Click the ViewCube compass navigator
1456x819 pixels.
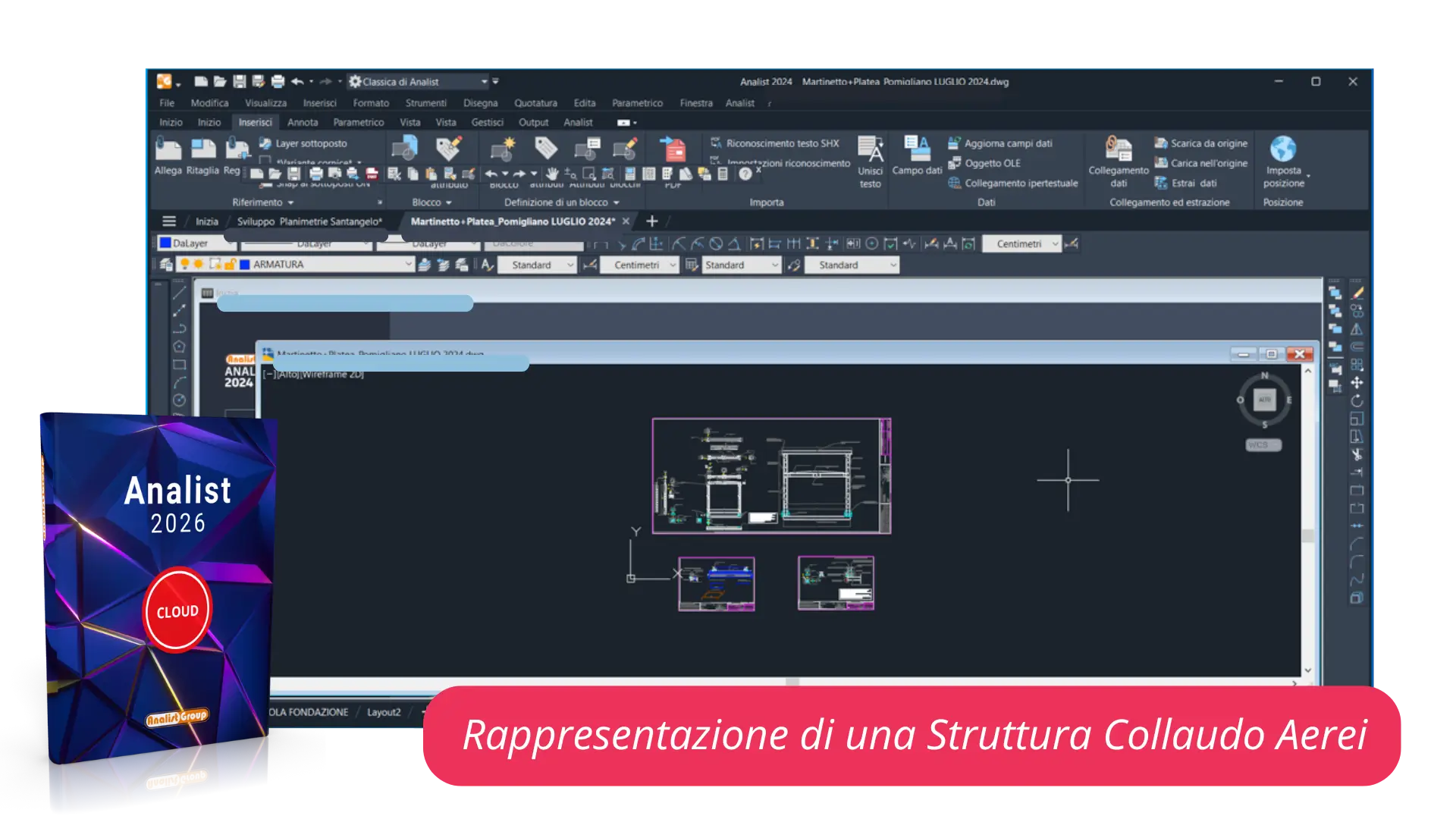[x=1264, y=400]
